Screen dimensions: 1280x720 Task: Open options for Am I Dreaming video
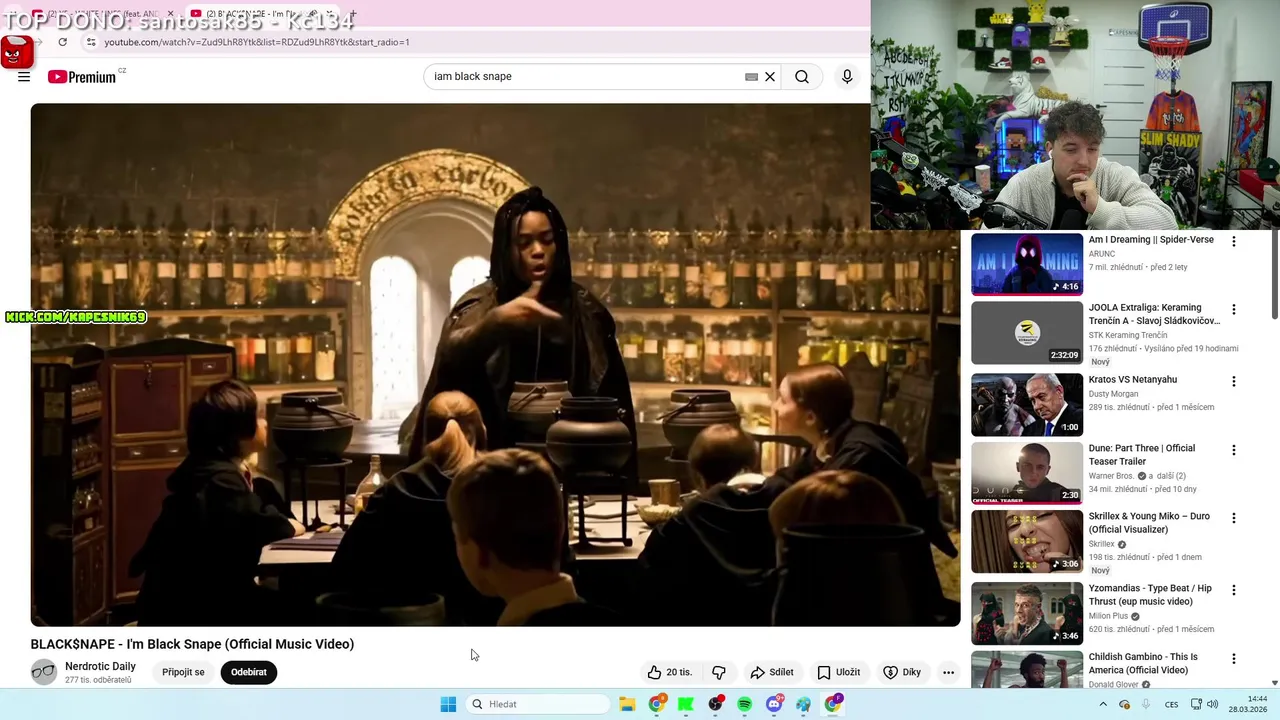tap(1233, 242)
